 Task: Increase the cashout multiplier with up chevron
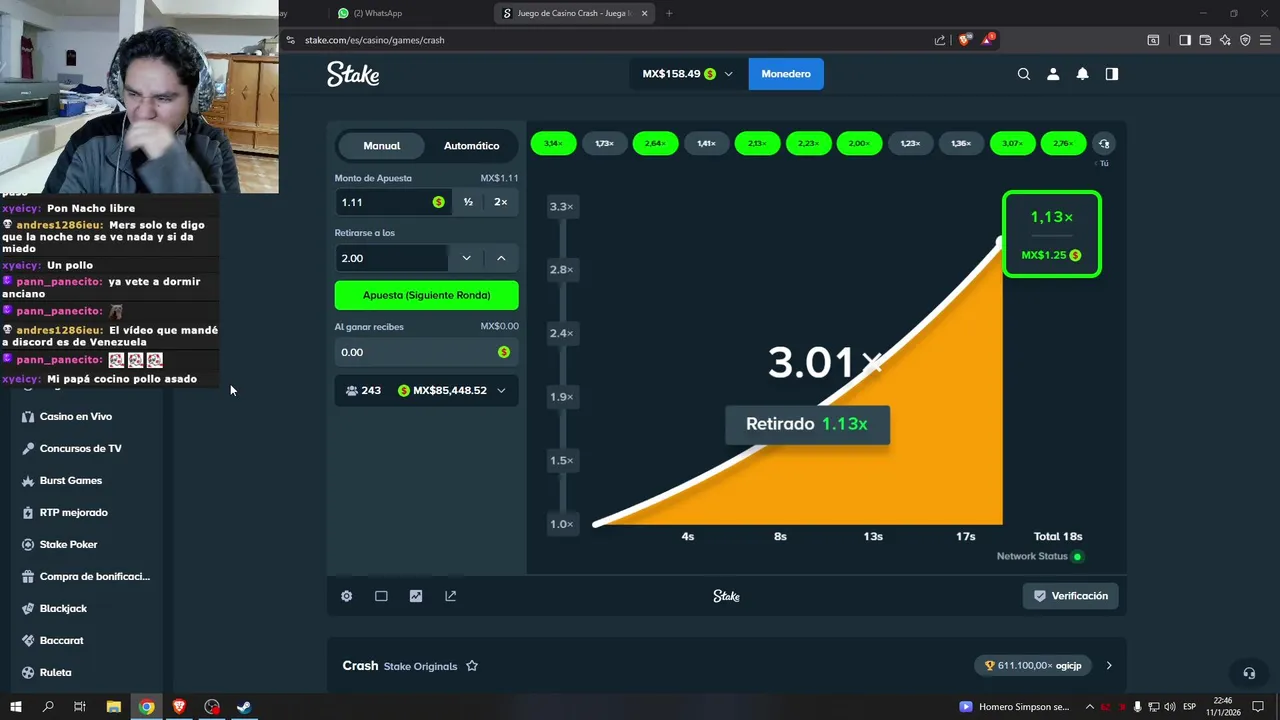[501, 258]
